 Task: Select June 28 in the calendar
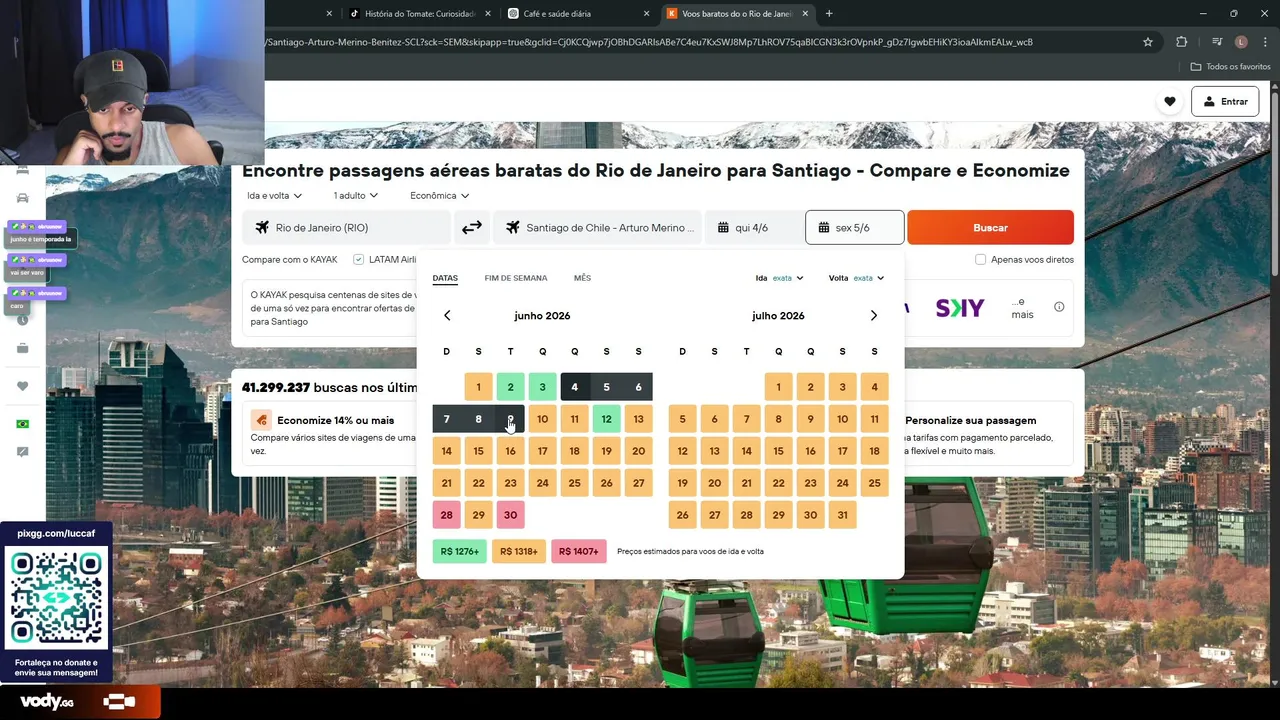[x=446, y=515]
